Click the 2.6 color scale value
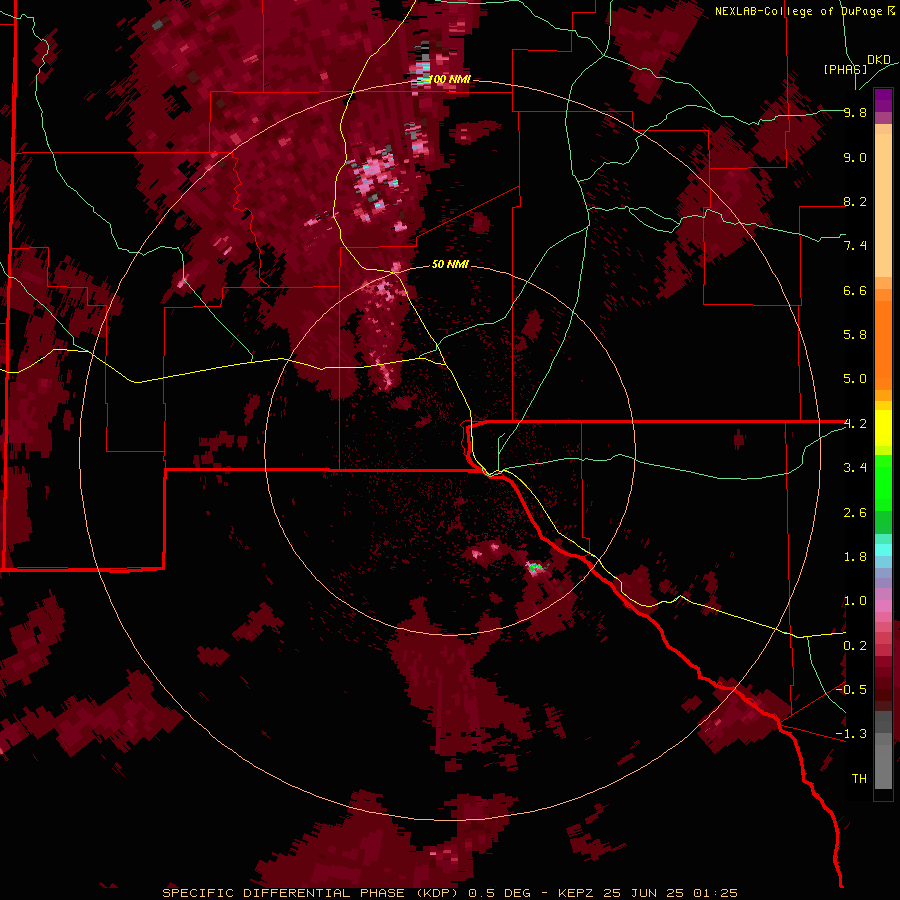 coord(855,513)
